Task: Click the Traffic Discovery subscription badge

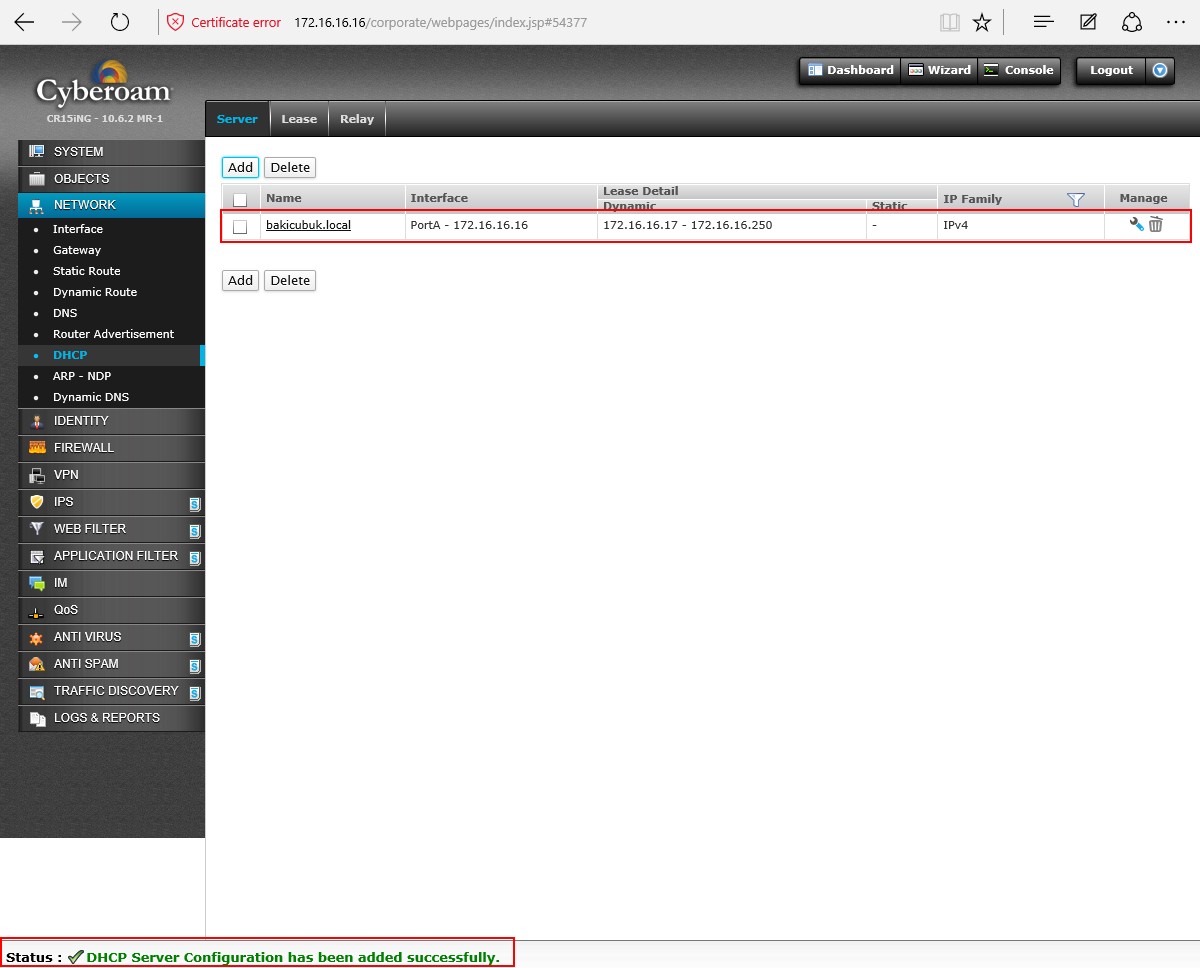Action: [x=195, y=693]
